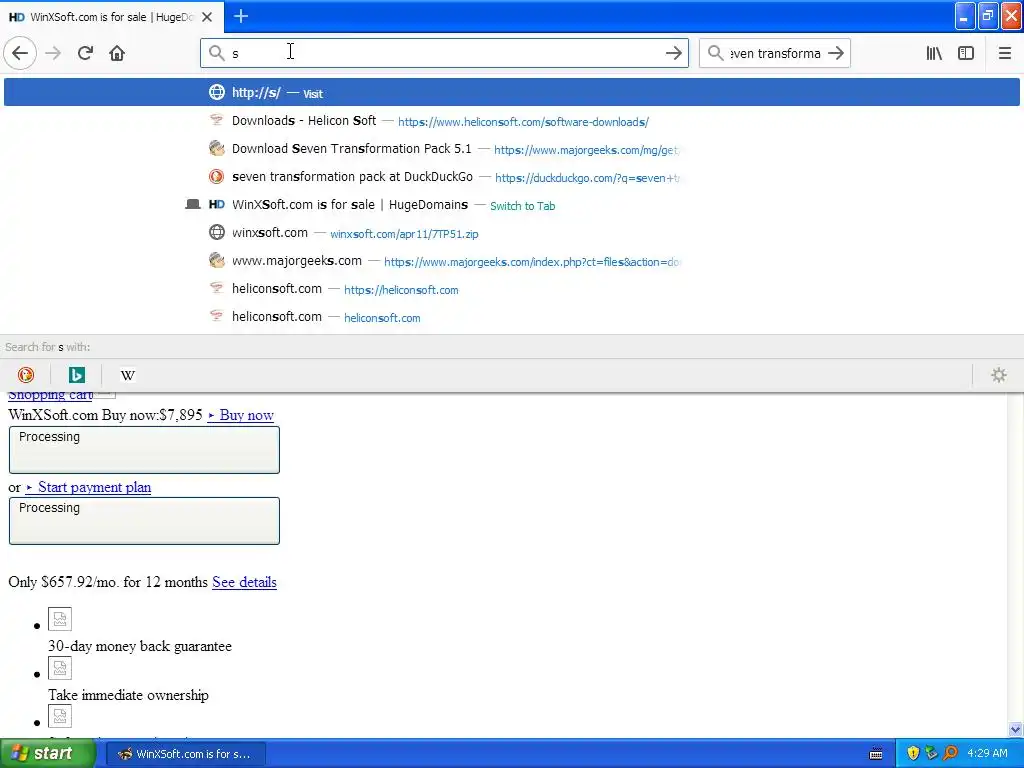Click the page scrollbar down arrow

click(x=1016, y=729)
